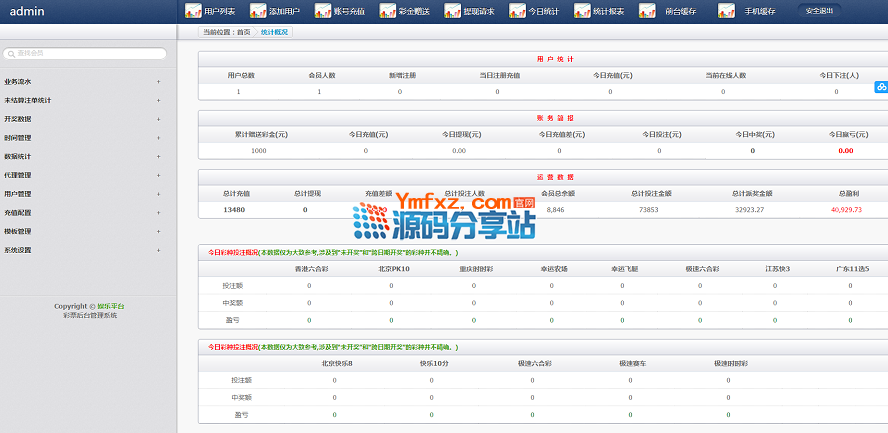
Task: Expand the 代理管理 sidebar section
Action: [x=80, y=175]
